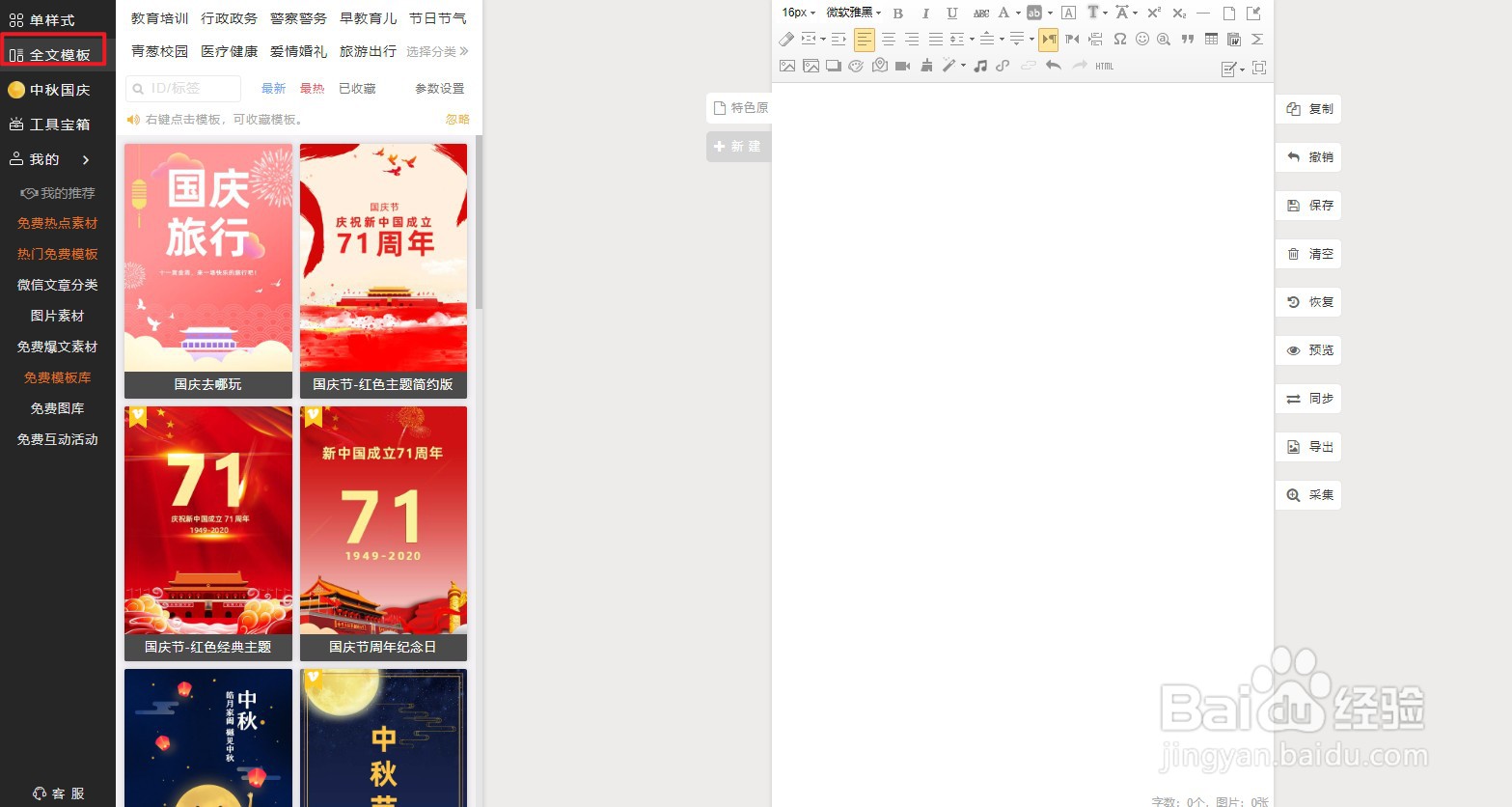The image size is (1512, 807).
Task: Click the 清空 clear button
Action: click(x=1308, y=254)
